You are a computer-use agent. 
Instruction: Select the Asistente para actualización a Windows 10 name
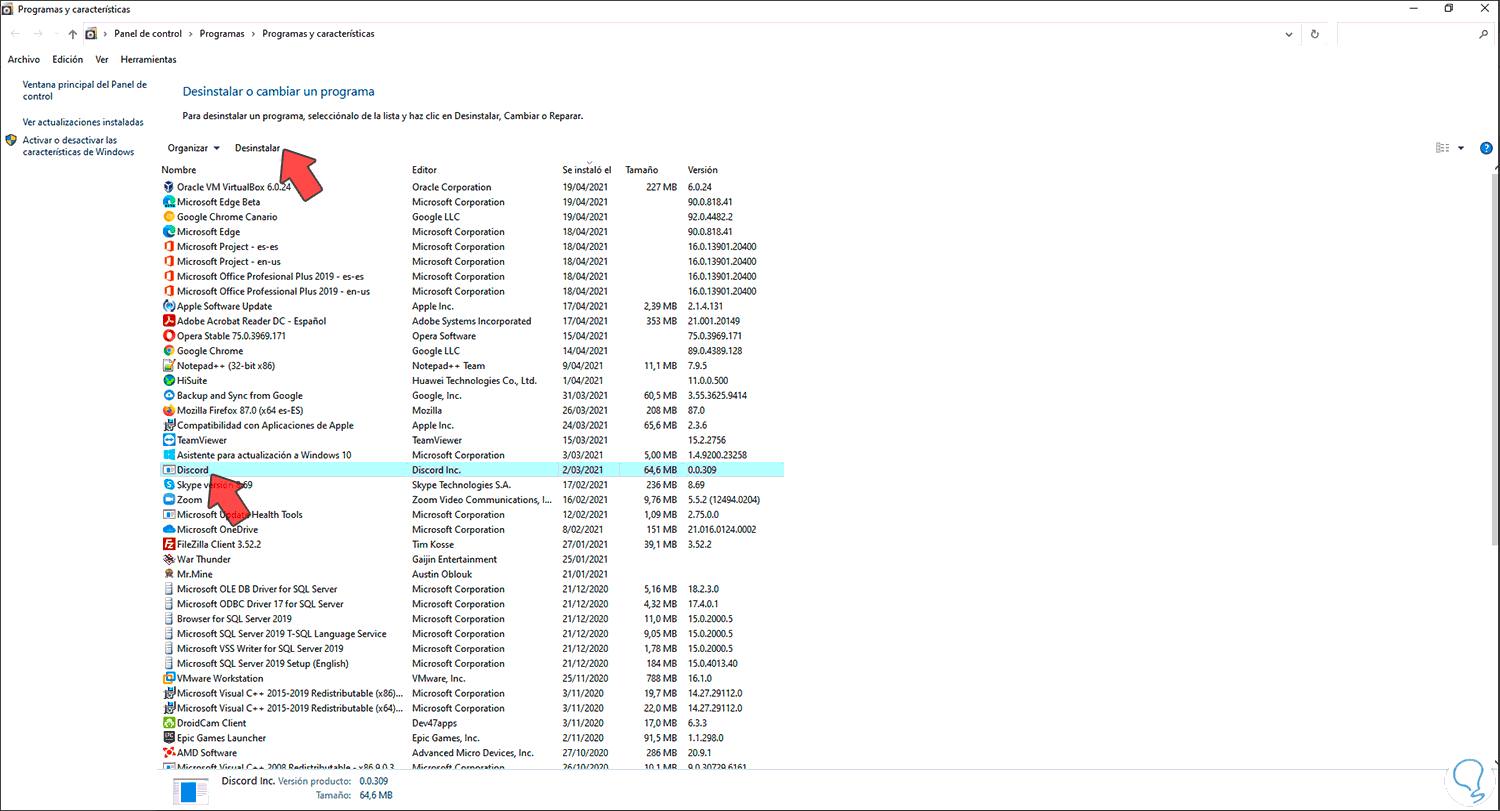pyautogui.click(x=264, y=455)
